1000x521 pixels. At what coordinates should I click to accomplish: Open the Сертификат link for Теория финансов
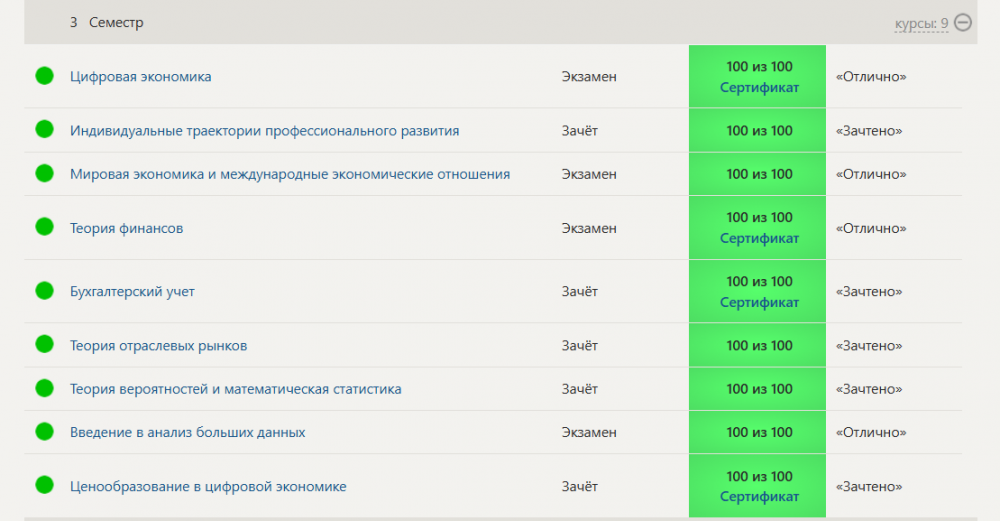(759, 238)
